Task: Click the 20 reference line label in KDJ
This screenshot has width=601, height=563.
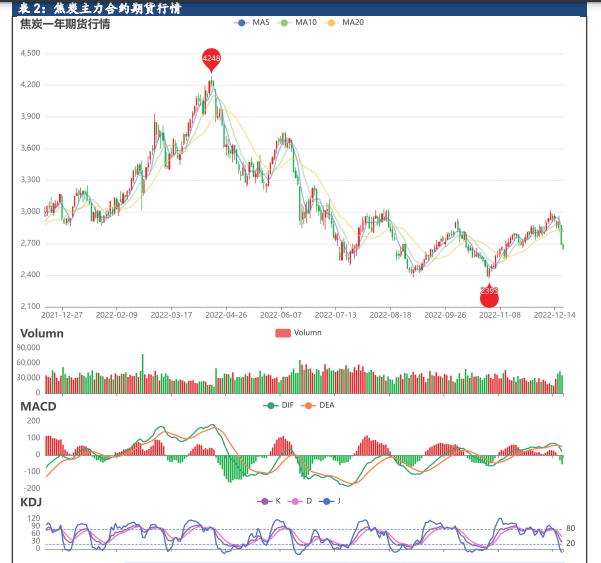Action: [x=571, y=543]
